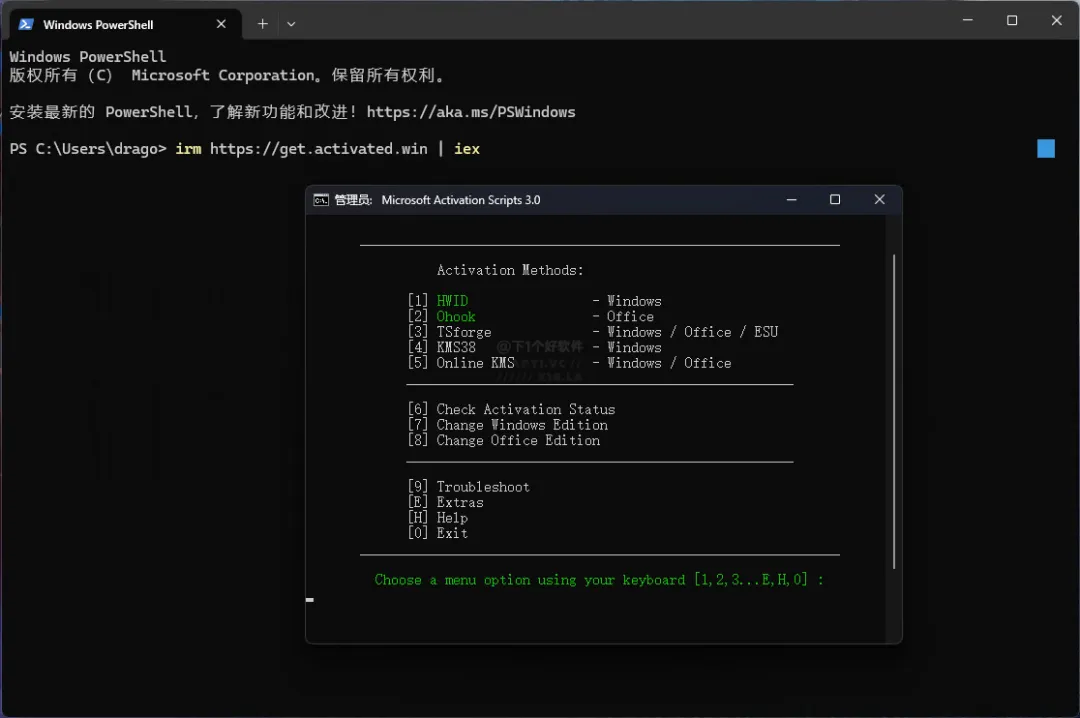The image size is (1080, 718).
Task: Expand the terminal profile dropdown chevron
Action: pyautogui.click(x=291, y=24)
